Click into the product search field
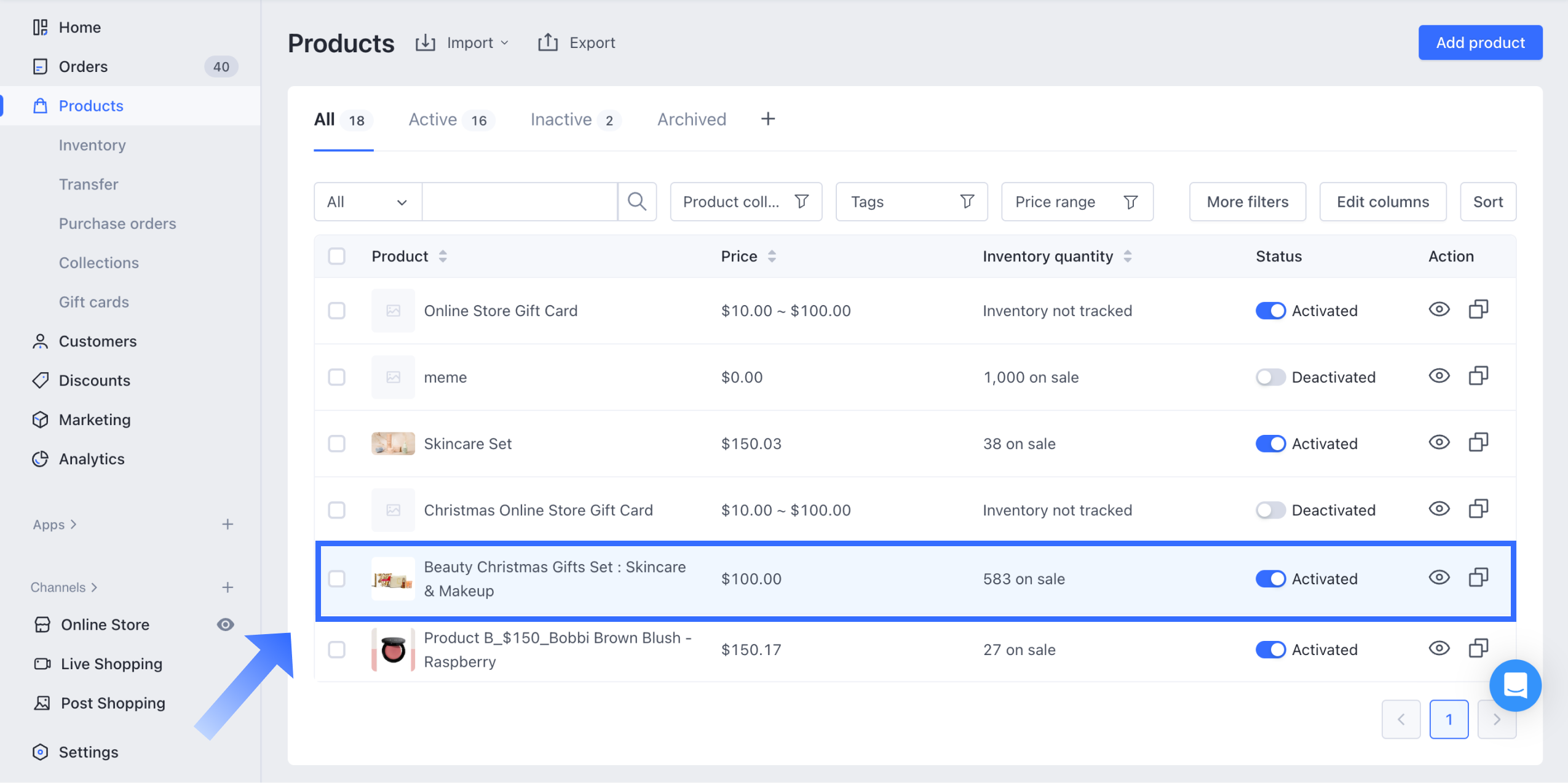 click(x=519, y=202)
